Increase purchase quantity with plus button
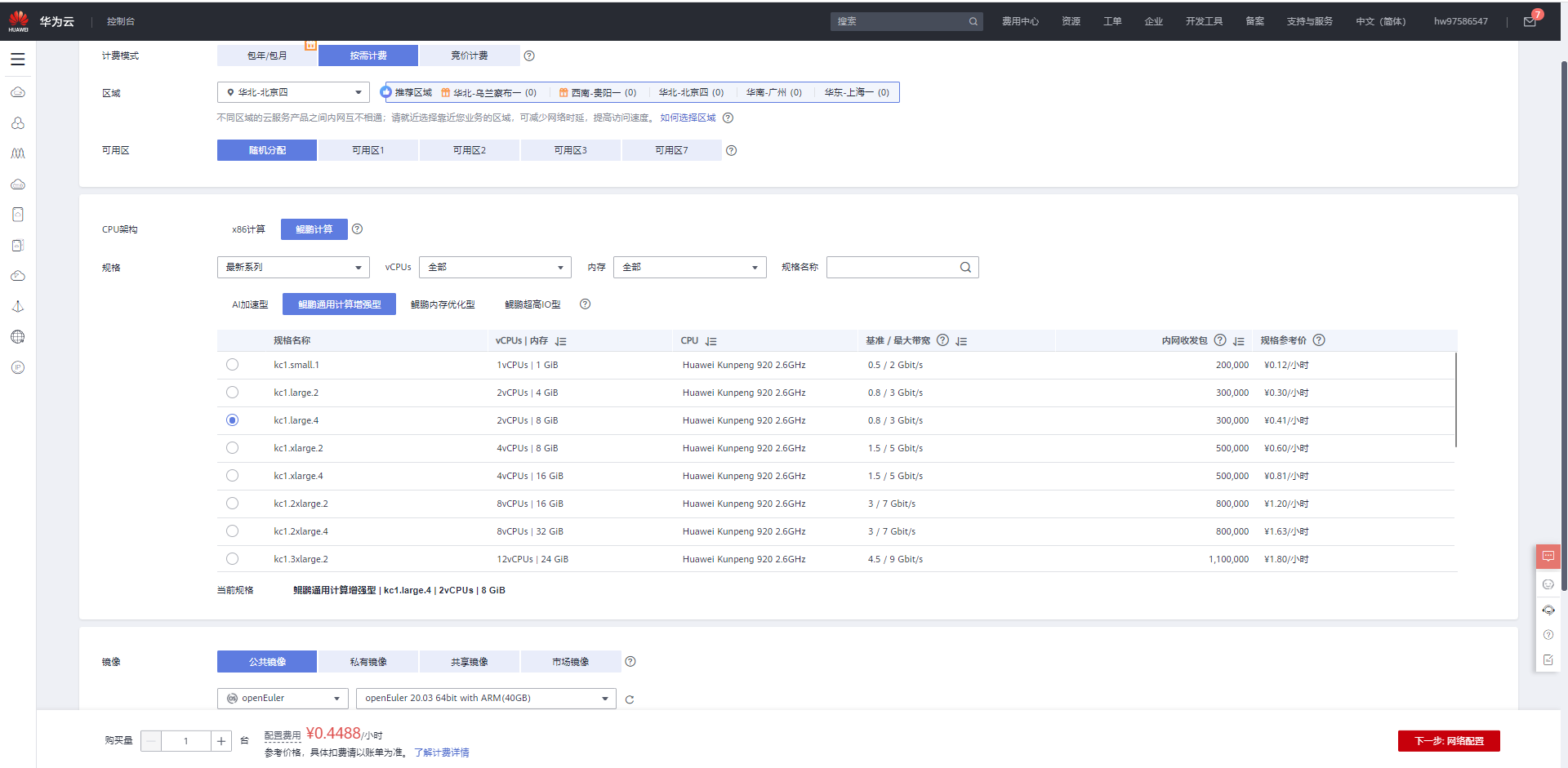 221,741
